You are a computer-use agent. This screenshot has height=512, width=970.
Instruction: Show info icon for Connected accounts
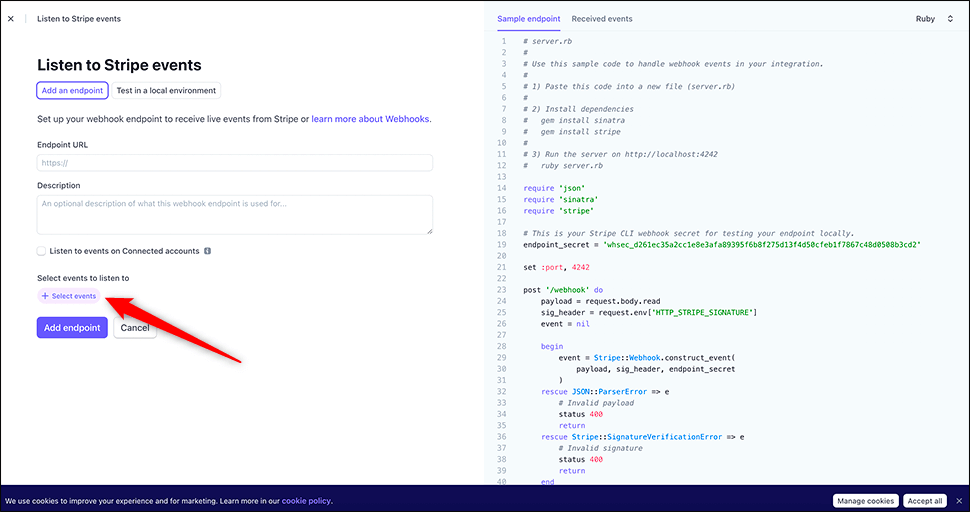click(x=207, y=251)
